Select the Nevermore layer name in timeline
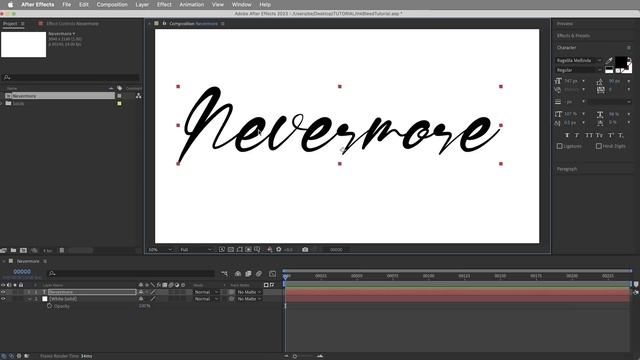Image resolution: width=640 pixels, height=360 pixels. click(92, 292)
